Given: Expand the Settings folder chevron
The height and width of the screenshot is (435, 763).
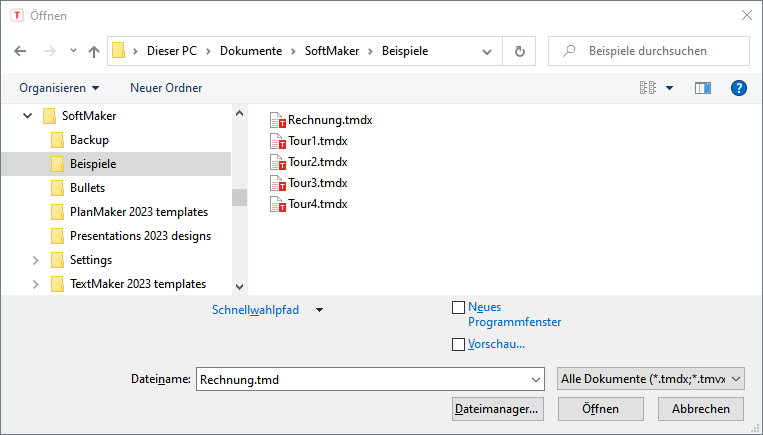Looking at the screenshot, I should 36,260.
